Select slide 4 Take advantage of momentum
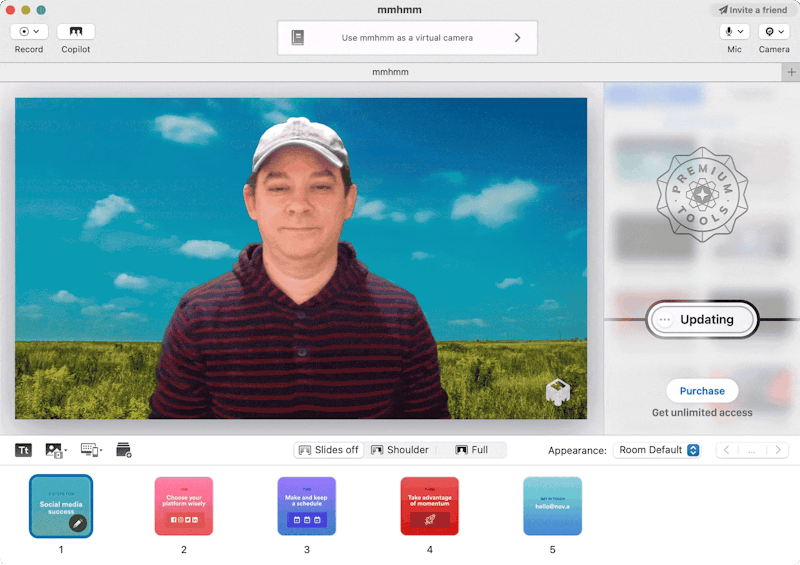 430,506
